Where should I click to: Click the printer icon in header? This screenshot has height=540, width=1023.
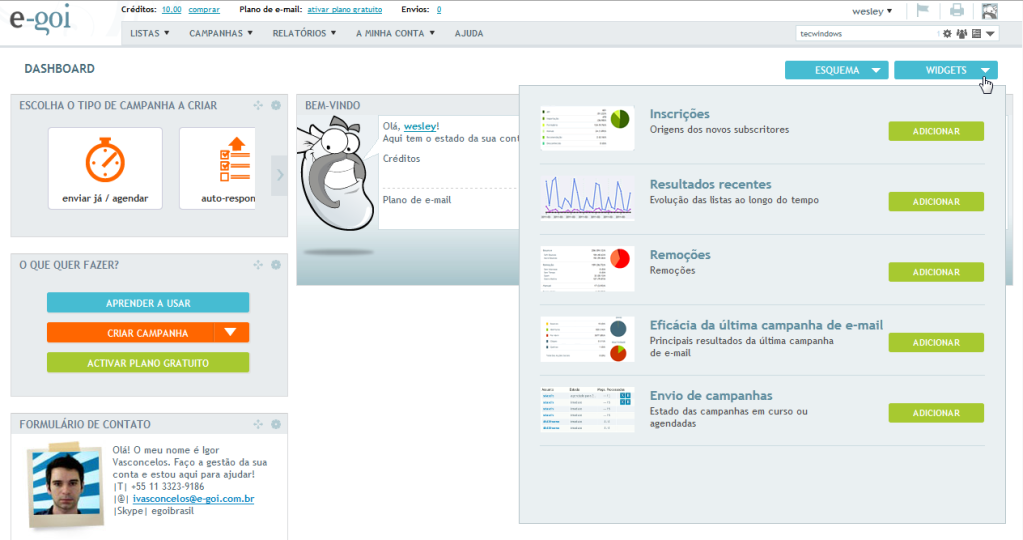tap(957, 11)
